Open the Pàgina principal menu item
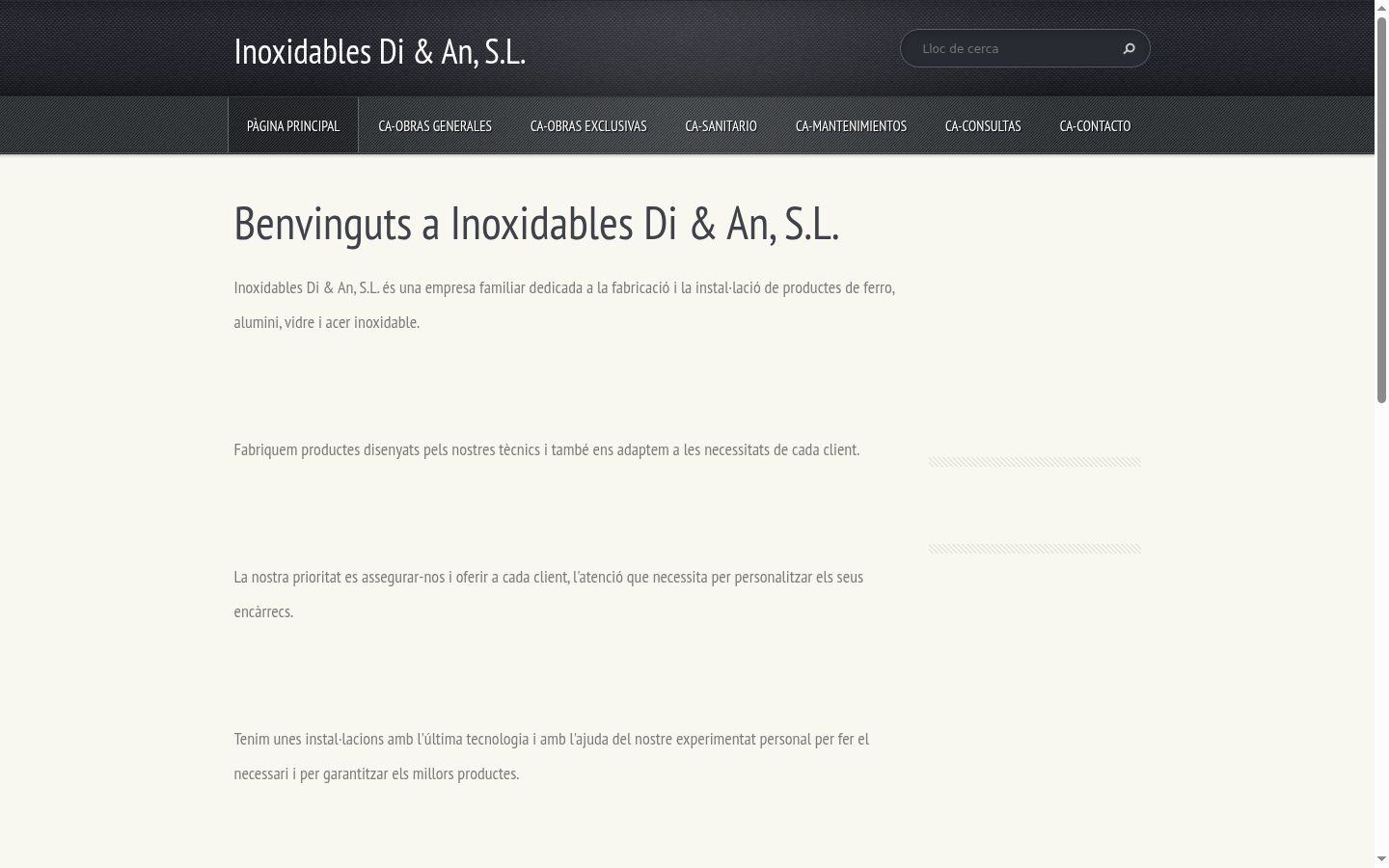The height and width of the screenshot is (868, 1389). pyautogui.click(x=293, y=125)
